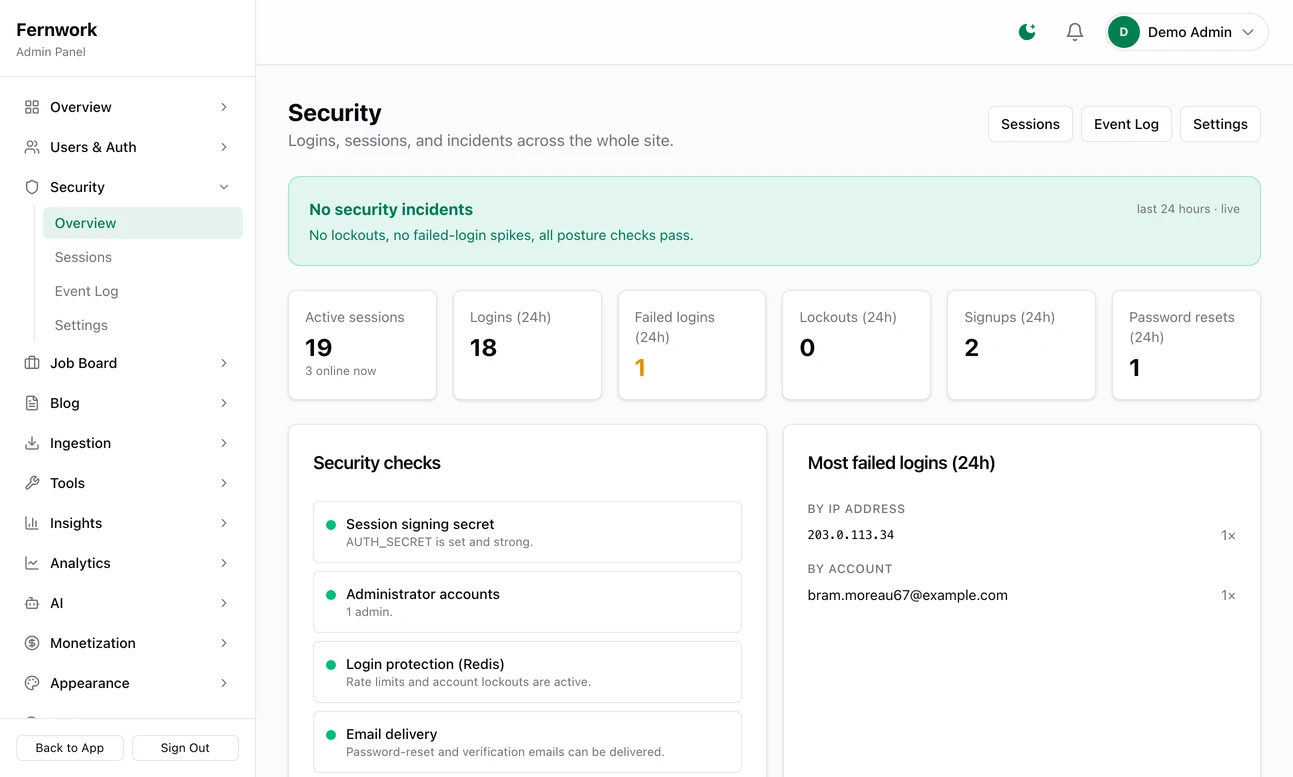The image size is (1293, 777).
Task: Expand the Insights section chevron
Action: (224, 523)
